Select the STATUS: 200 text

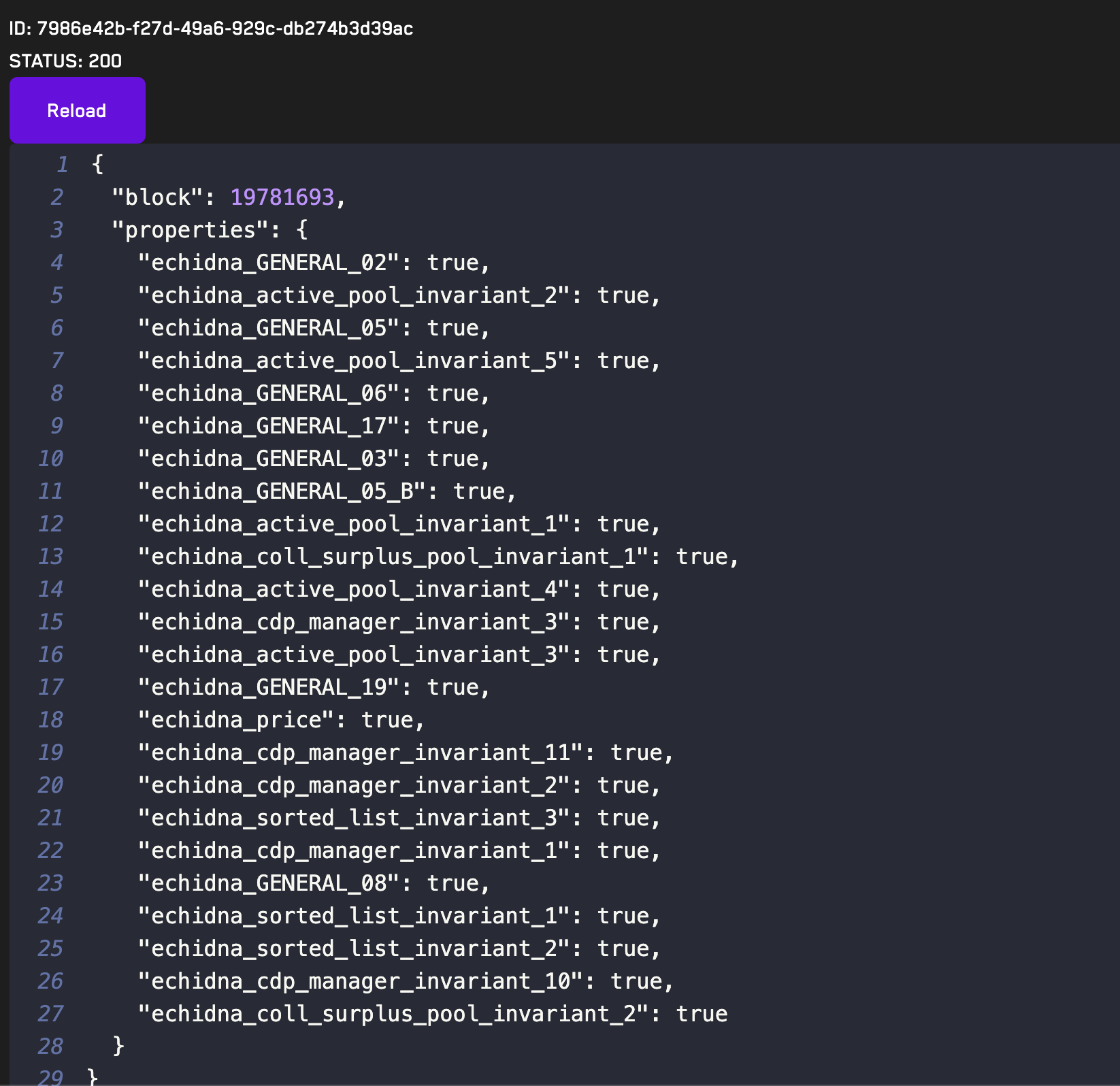pyautogui.click(x=65, y=61)
